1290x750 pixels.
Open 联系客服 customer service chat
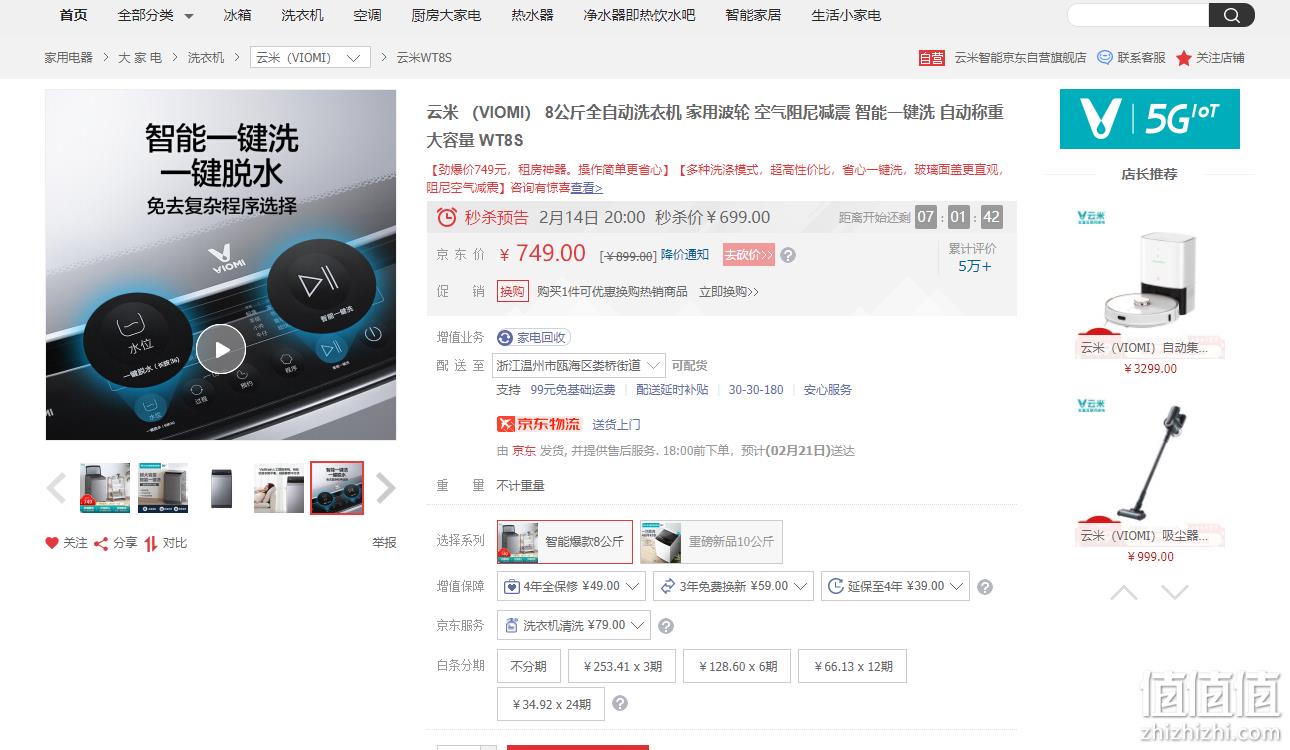(x=1131, y=58)
